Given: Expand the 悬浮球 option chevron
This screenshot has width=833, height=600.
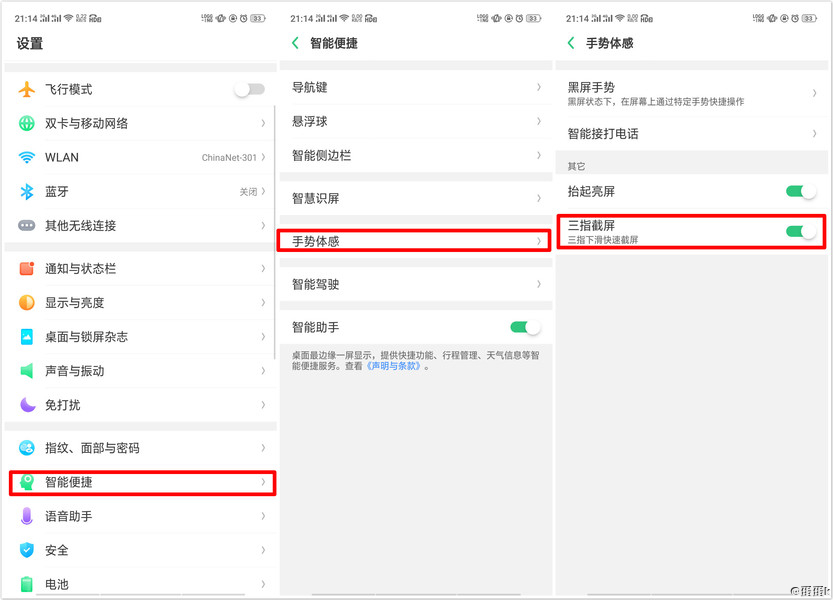Looking at the screenshot, I should [539, 122].
